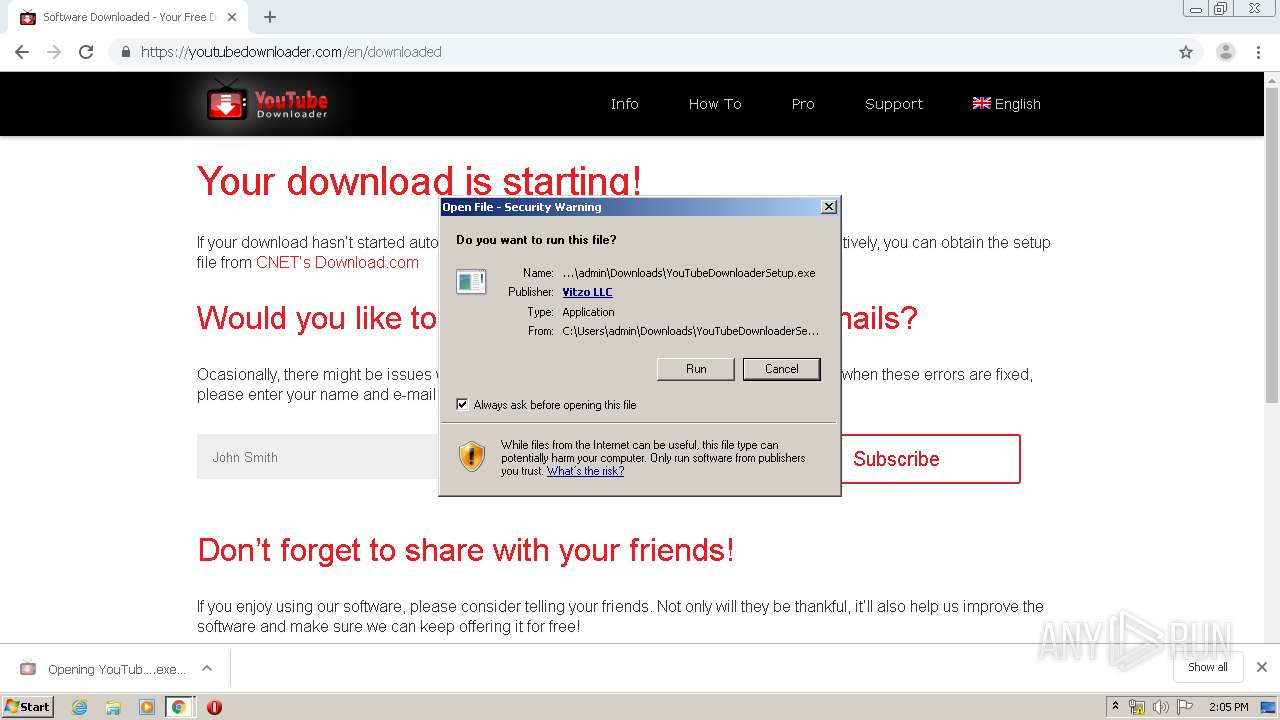Open the What's the risk? link
This screenshot has width=1280, height=720.
(585, 471)
